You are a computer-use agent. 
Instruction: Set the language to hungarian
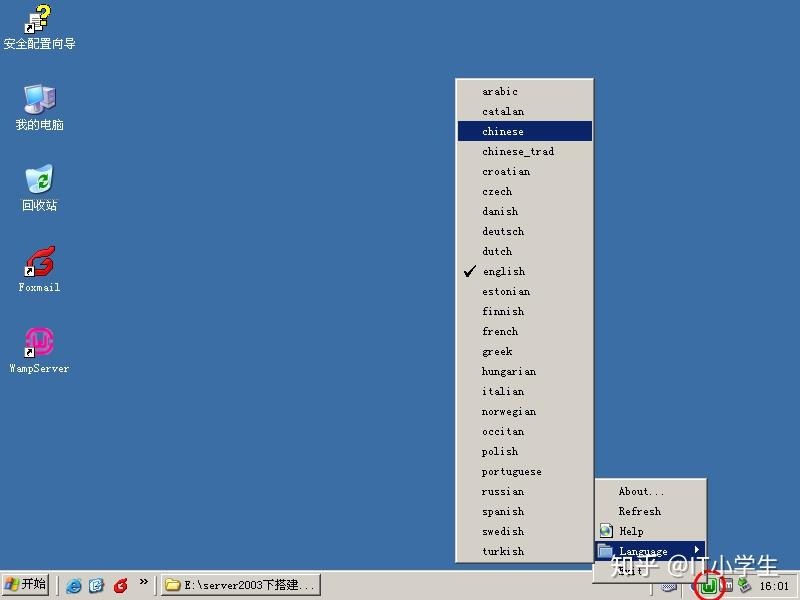pyautogui.click(x=524, y=371)
